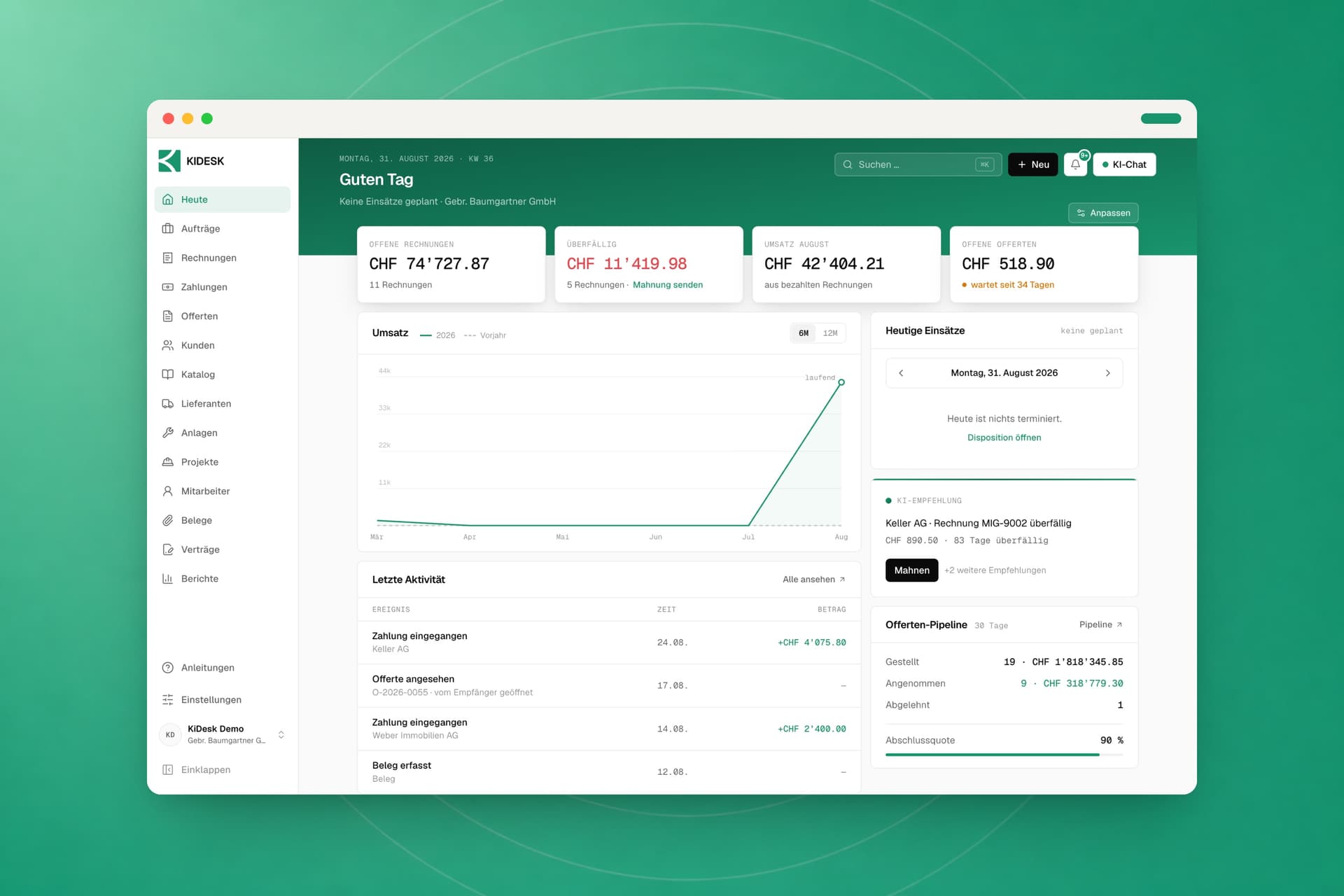The image size is (1344, 896).
Task: Click the Neu button
Action: pyautogui.click(x=1032, y=164)
